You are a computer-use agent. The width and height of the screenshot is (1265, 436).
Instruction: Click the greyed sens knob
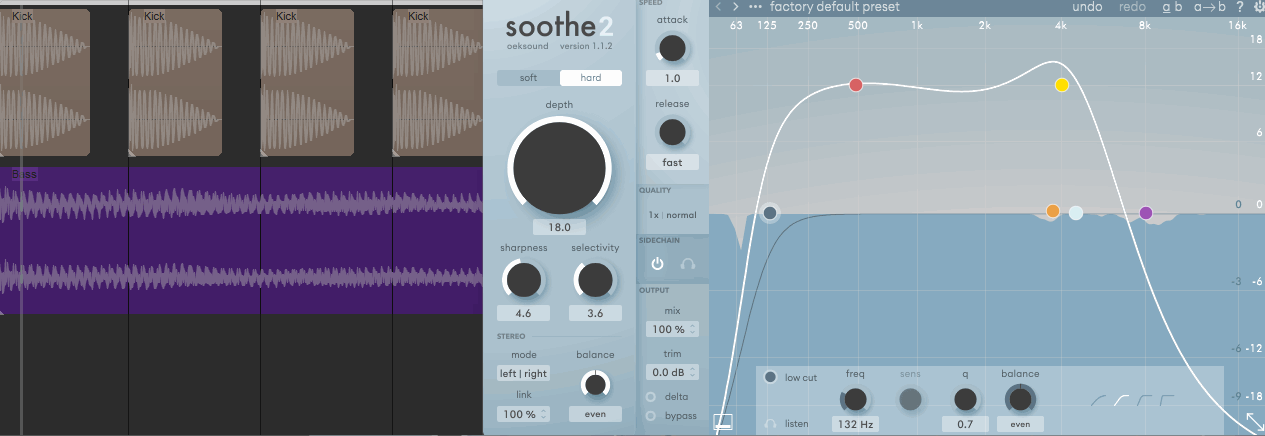pos(910,400)
